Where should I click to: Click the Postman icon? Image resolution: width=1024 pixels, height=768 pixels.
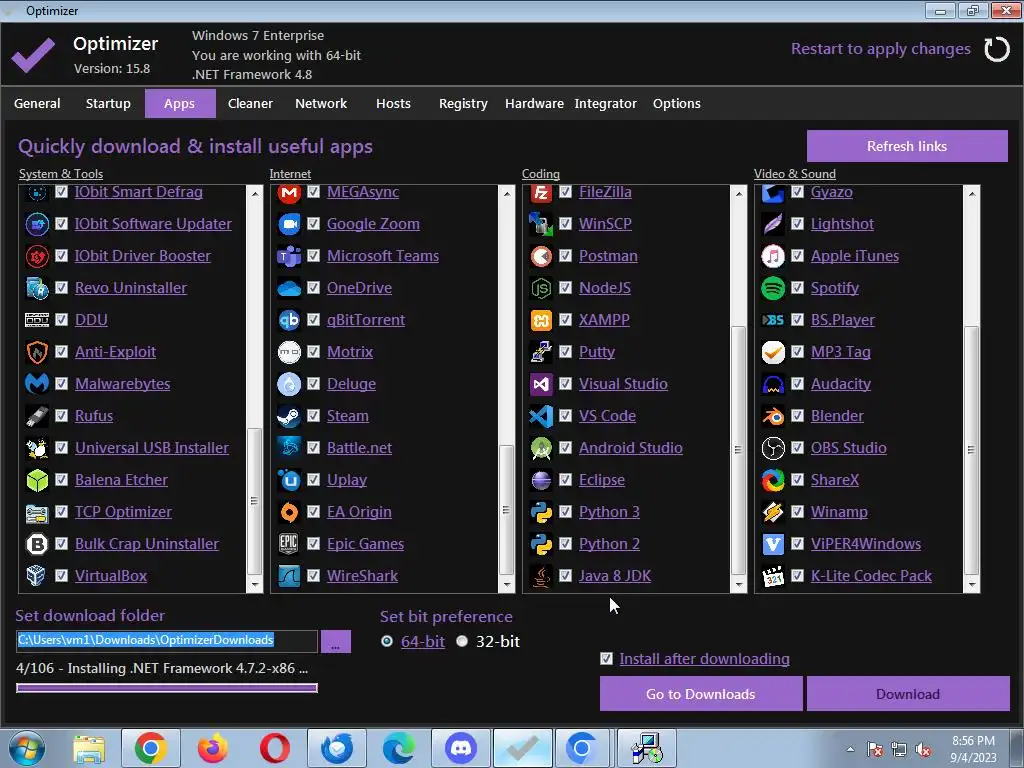coord(541,255)
